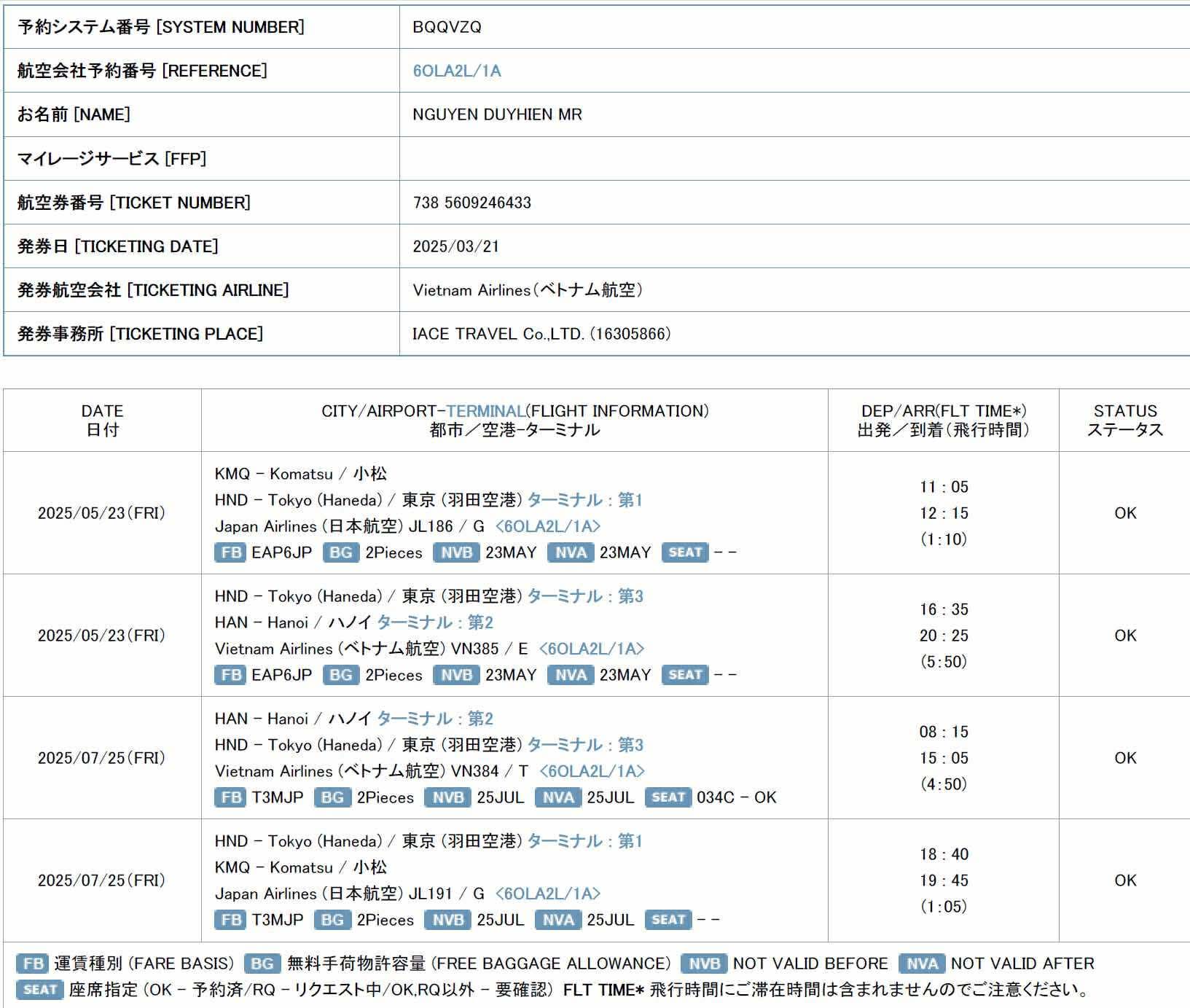The image size is (1190, 1008).
Task: Click the BG baggage badge in the legend
Action: click(262, 964)
